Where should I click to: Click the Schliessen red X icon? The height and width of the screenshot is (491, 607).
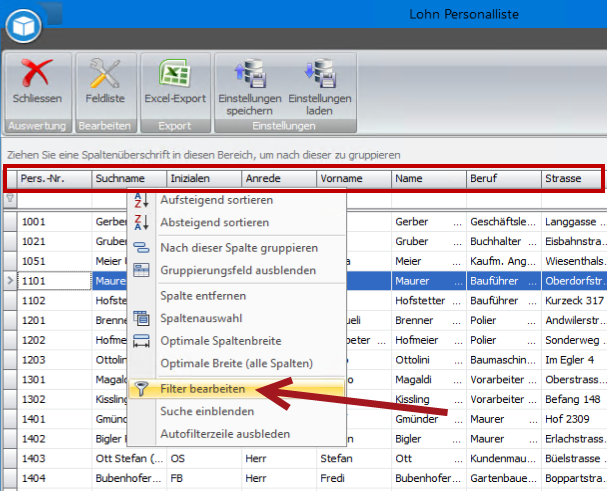pos(37,76)
